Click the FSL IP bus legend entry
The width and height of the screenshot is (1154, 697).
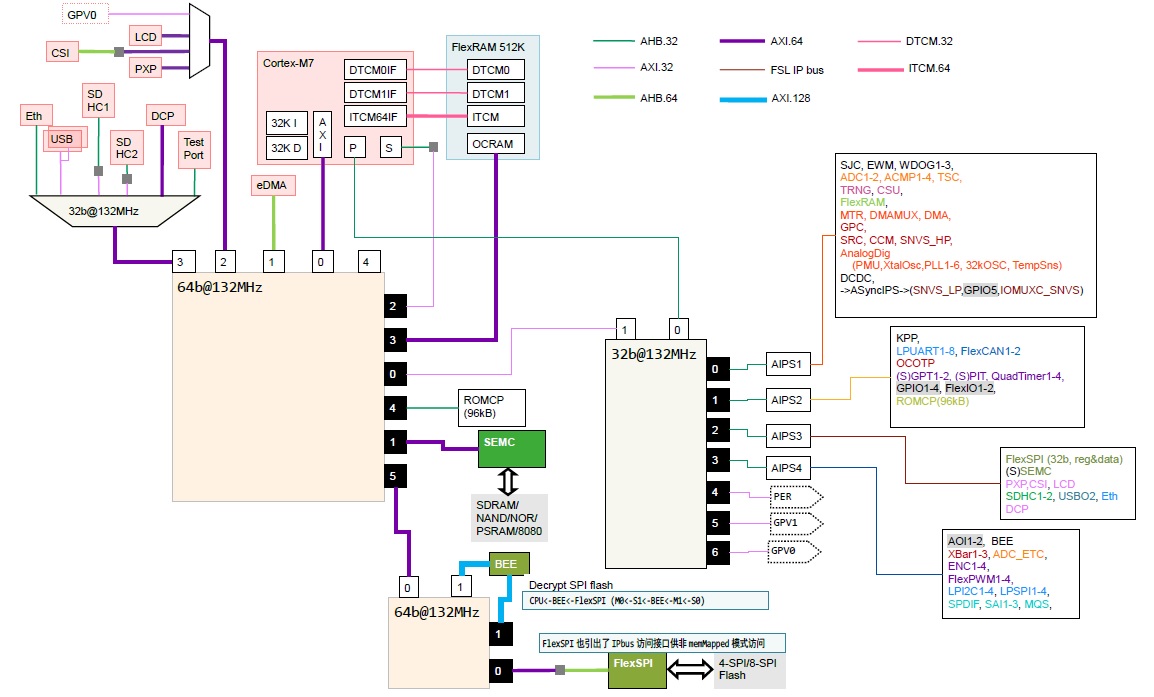pos(772,70)
